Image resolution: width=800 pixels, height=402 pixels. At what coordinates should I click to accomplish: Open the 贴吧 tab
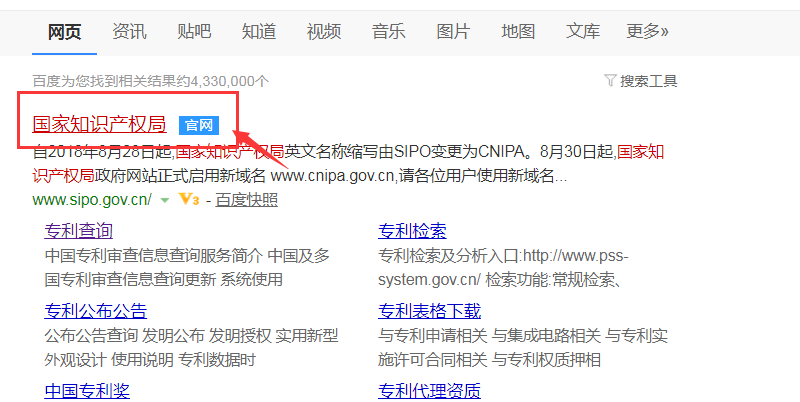194,32
